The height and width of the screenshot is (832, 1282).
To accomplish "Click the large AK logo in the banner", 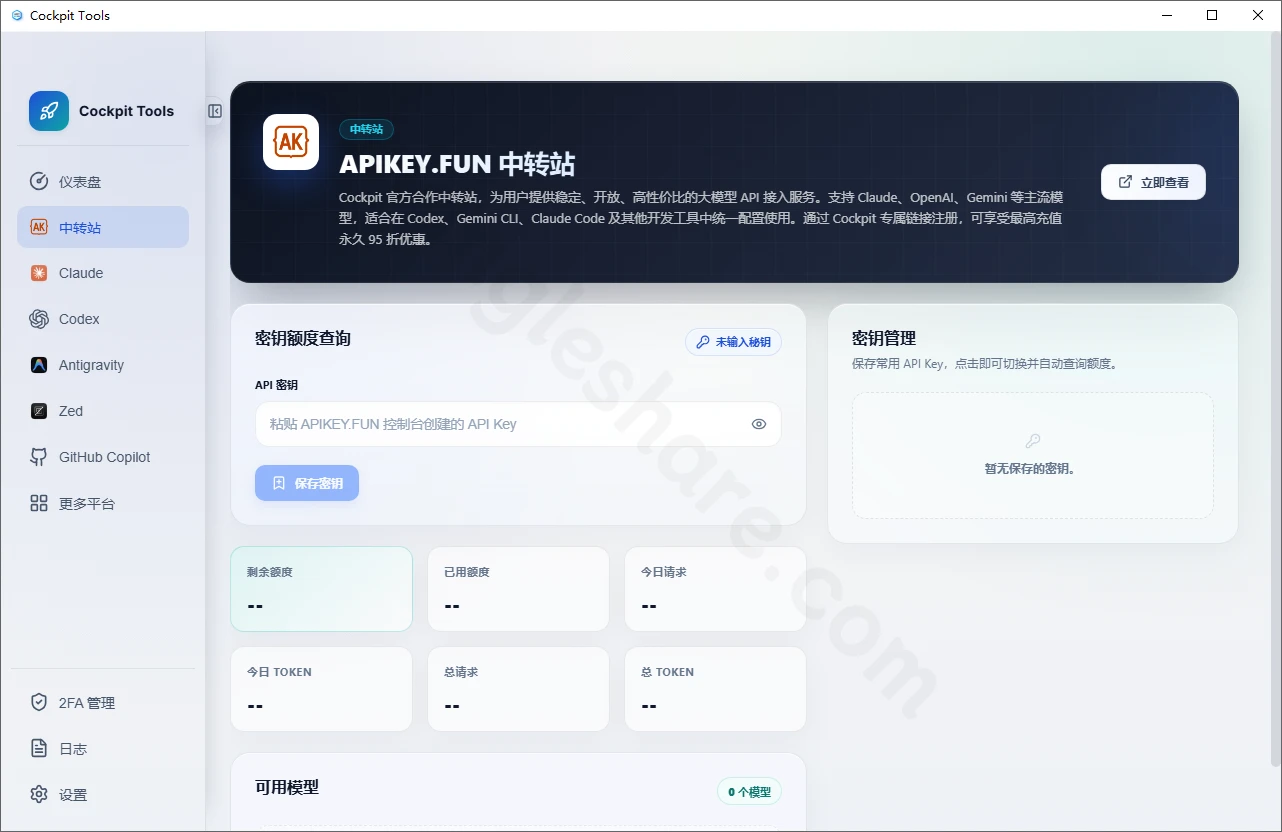I will point(291,142).
